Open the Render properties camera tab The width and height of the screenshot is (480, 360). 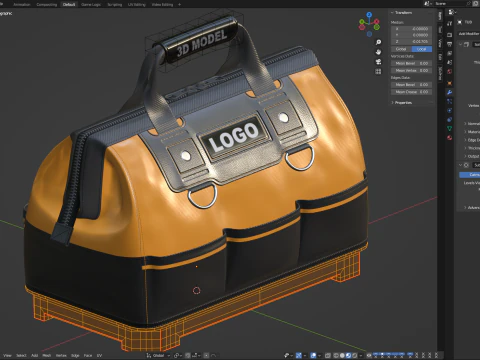click(449, 35)
